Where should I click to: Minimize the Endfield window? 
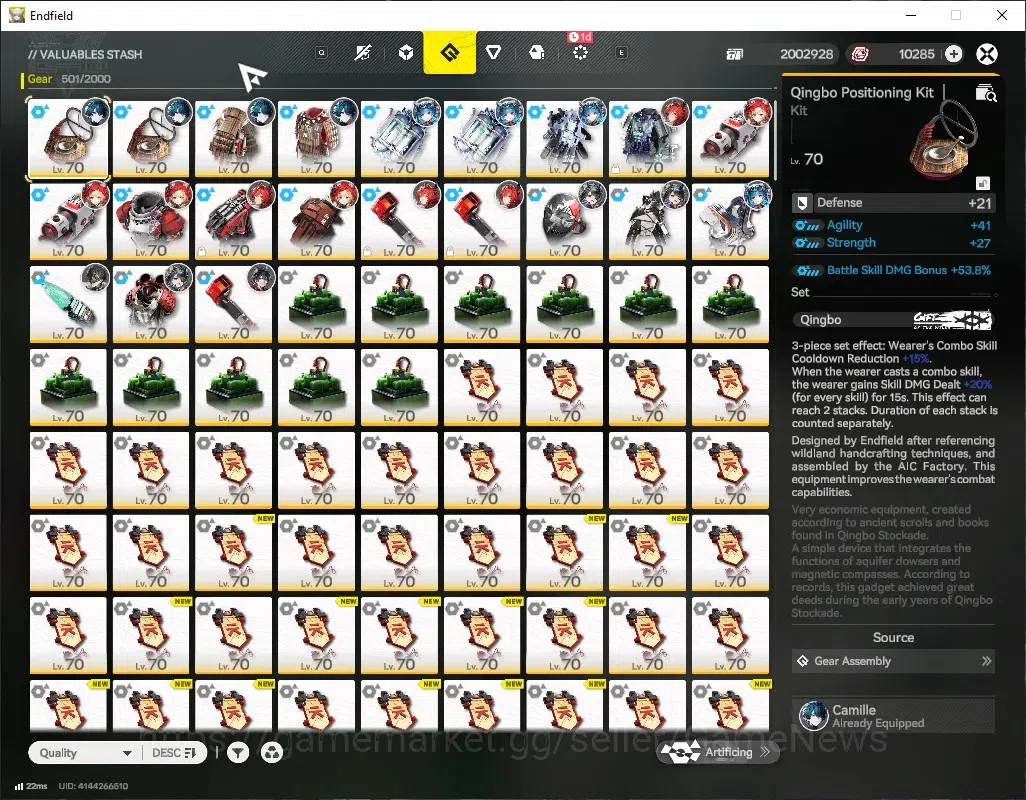[911, 15]
